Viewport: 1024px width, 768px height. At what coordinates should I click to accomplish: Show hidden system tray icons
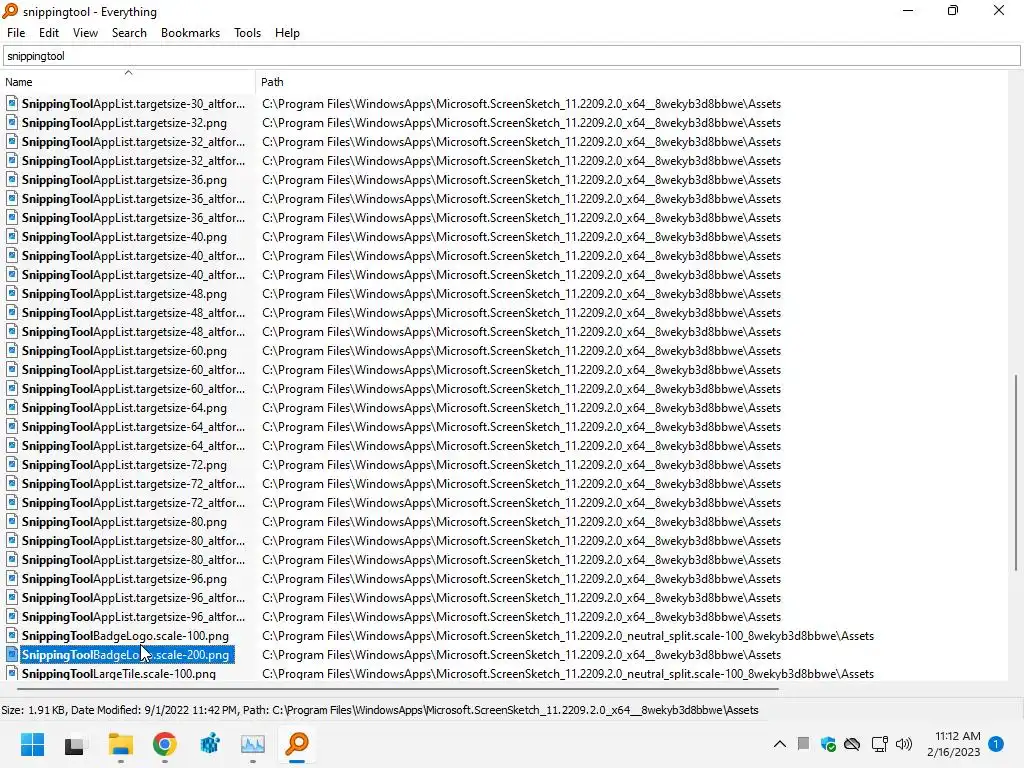tap(780, 744)
